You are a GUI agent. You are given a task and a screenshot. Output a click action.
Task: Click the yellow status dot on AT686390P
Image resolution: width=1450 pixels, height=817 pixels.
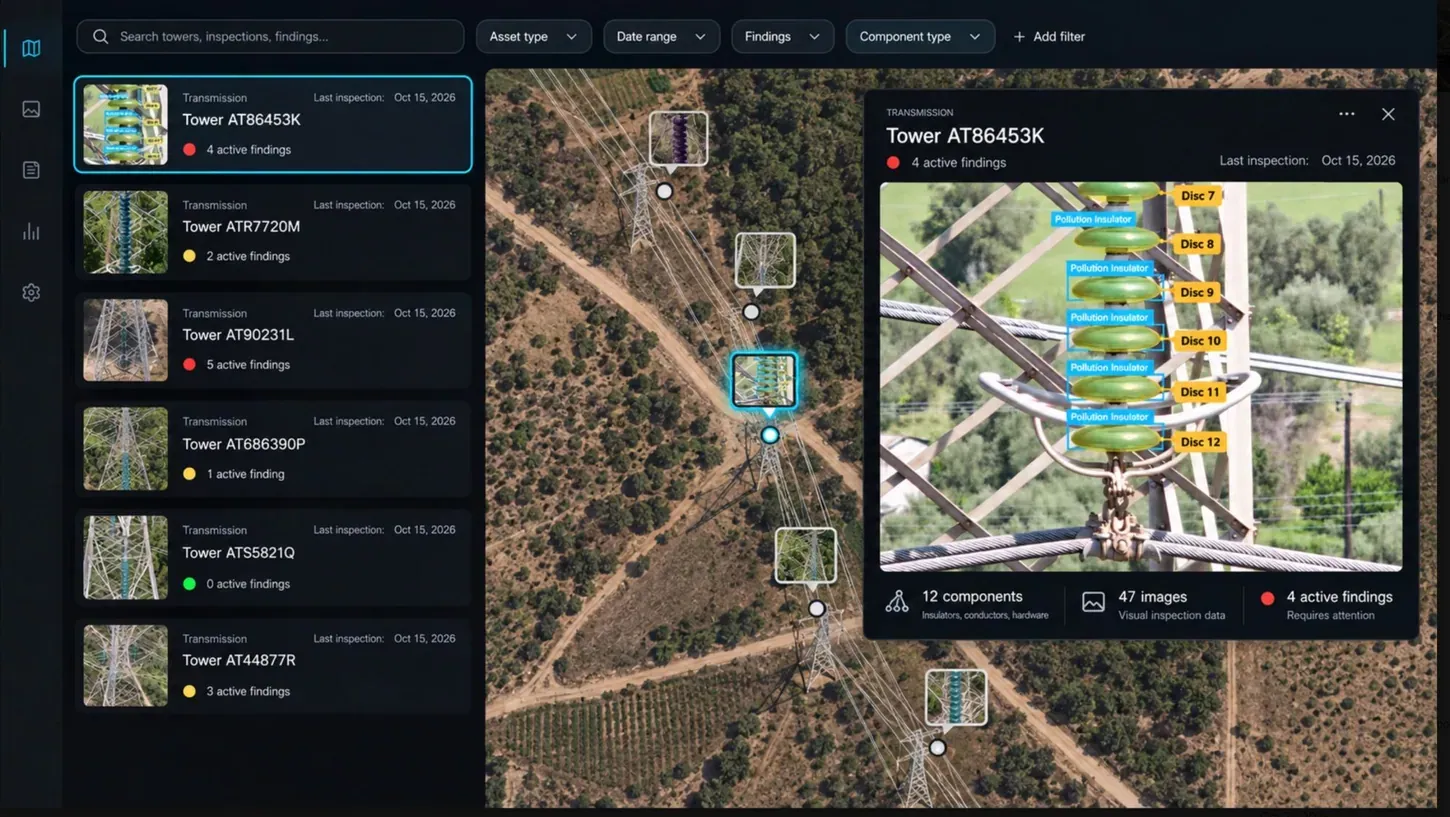189,474
